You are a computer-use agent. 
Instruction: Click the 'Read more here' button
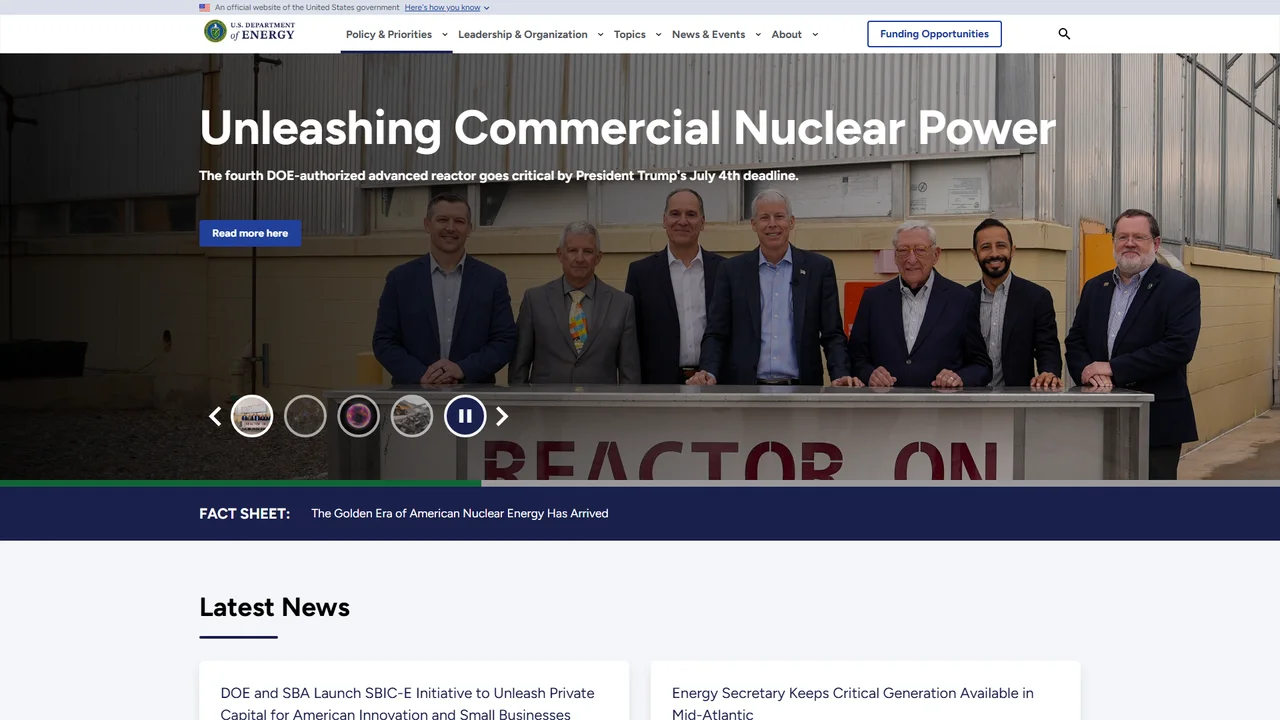click(250, 233)
